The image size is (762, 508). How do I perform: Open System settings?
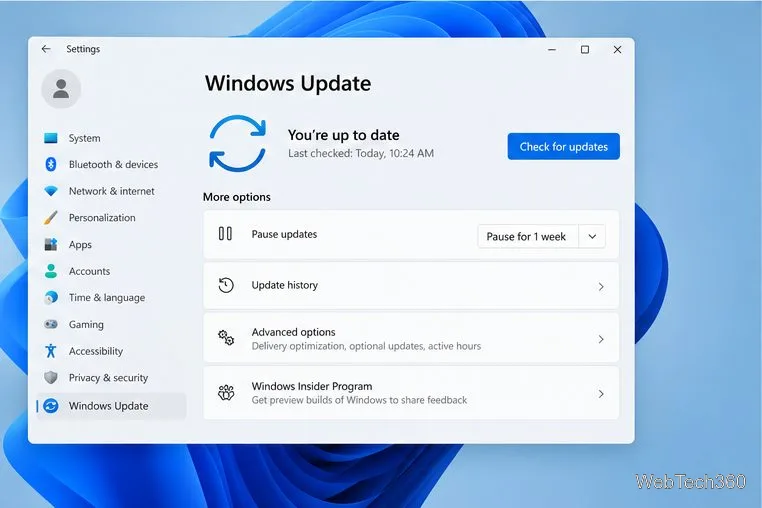tap(85, 138)
